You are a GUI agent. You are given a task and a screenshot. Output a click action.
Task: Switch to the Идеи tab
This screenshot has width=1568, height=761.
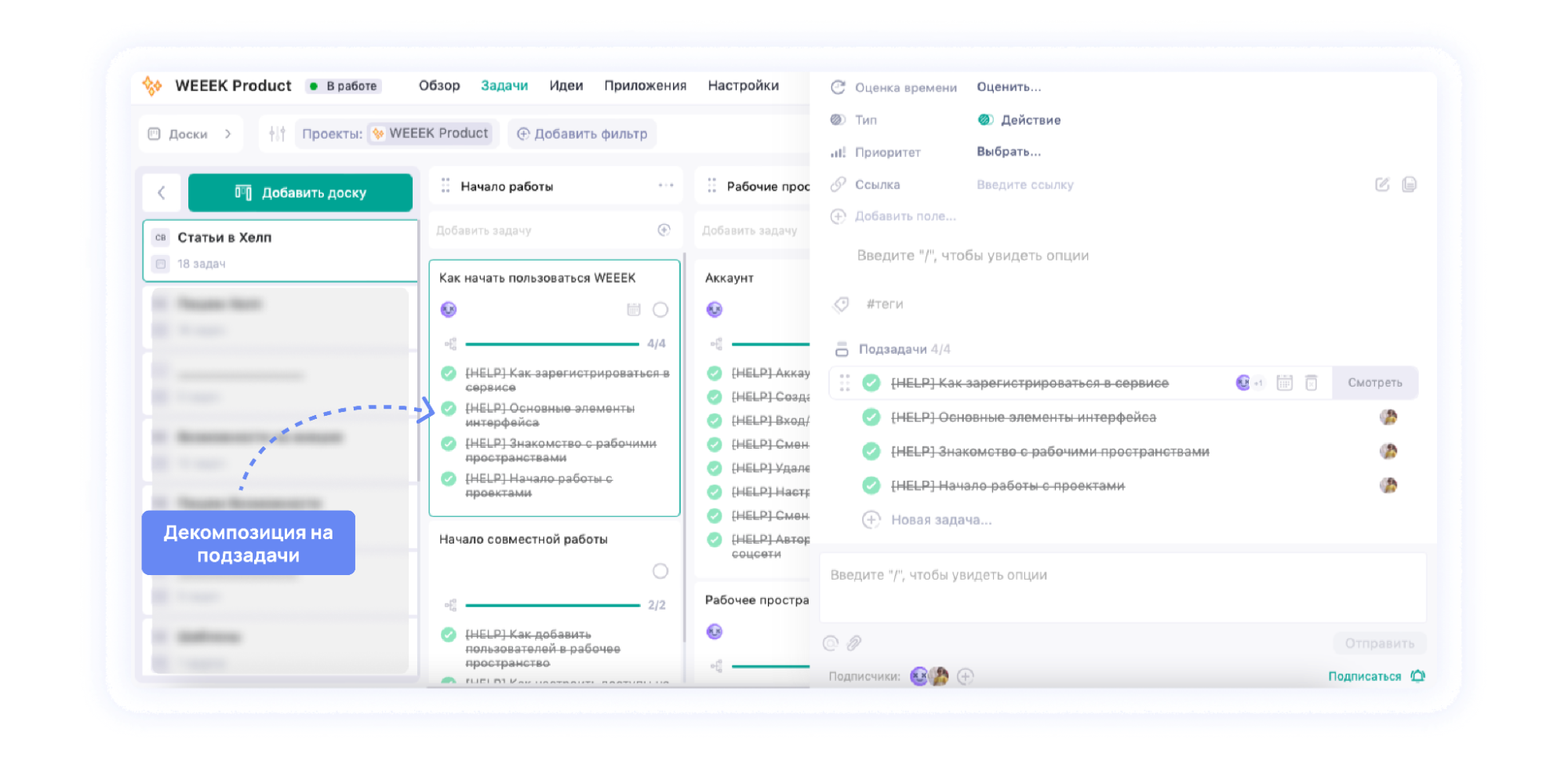point(566,86)
